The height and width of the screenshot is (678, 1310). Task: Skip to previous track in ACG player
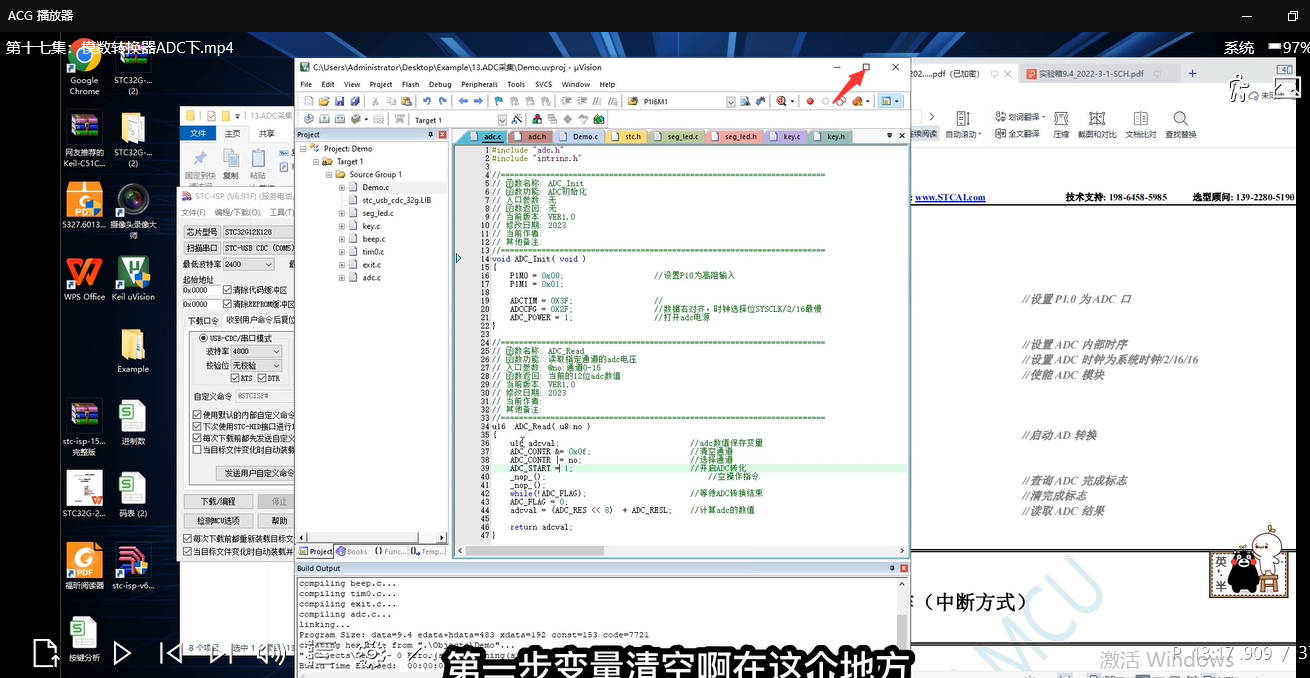(172, 653)
